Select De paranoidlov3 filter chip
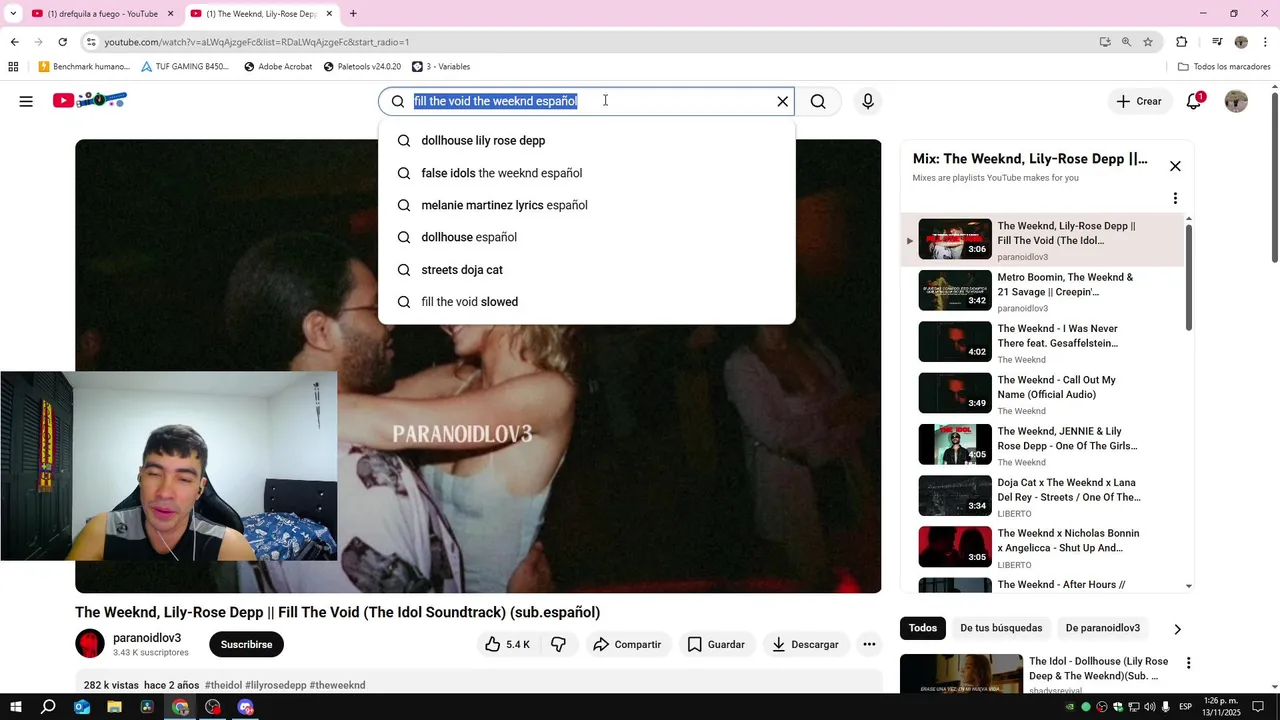This screenshot has width=1280, height=720. point(1103,628)
